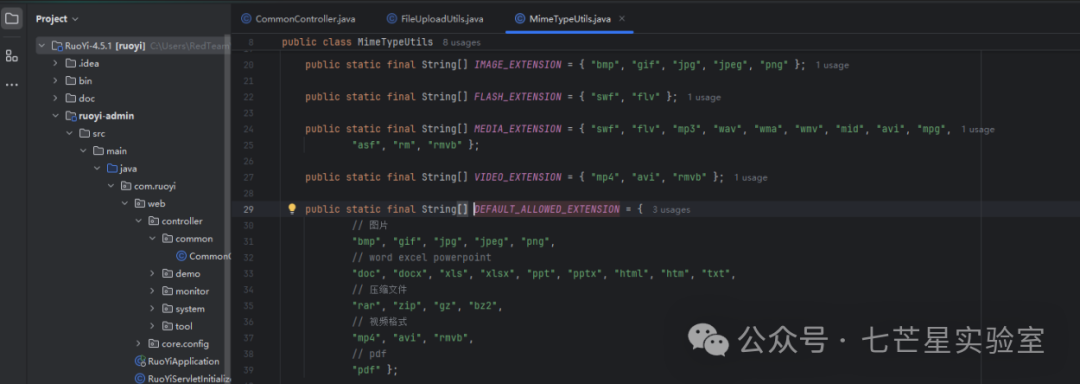
Task: Select the bin folder icon
Action: pos(70,81)
